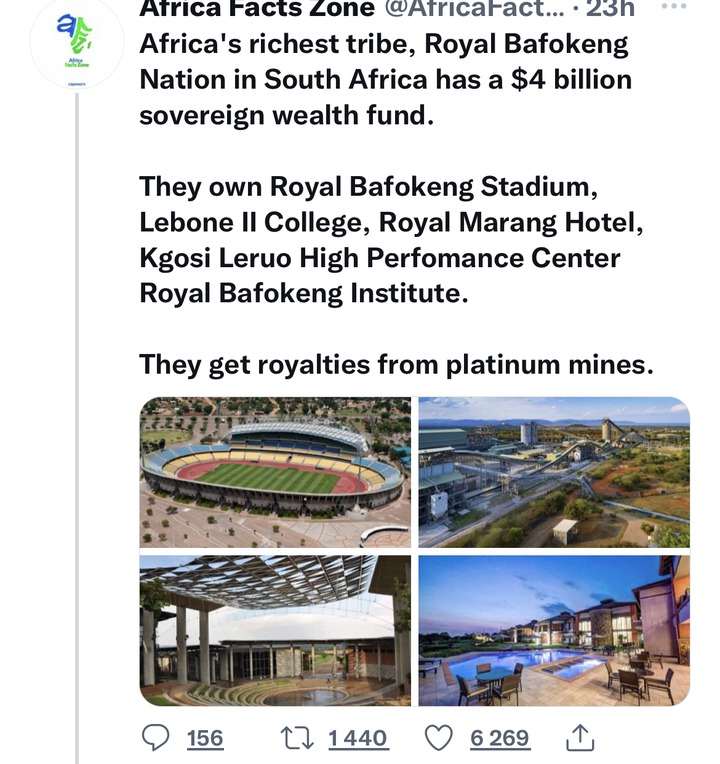Tap the line about platinum mine royalties
Image resolution: width=720 pixels, height=764 pixels.
(396, 364)
